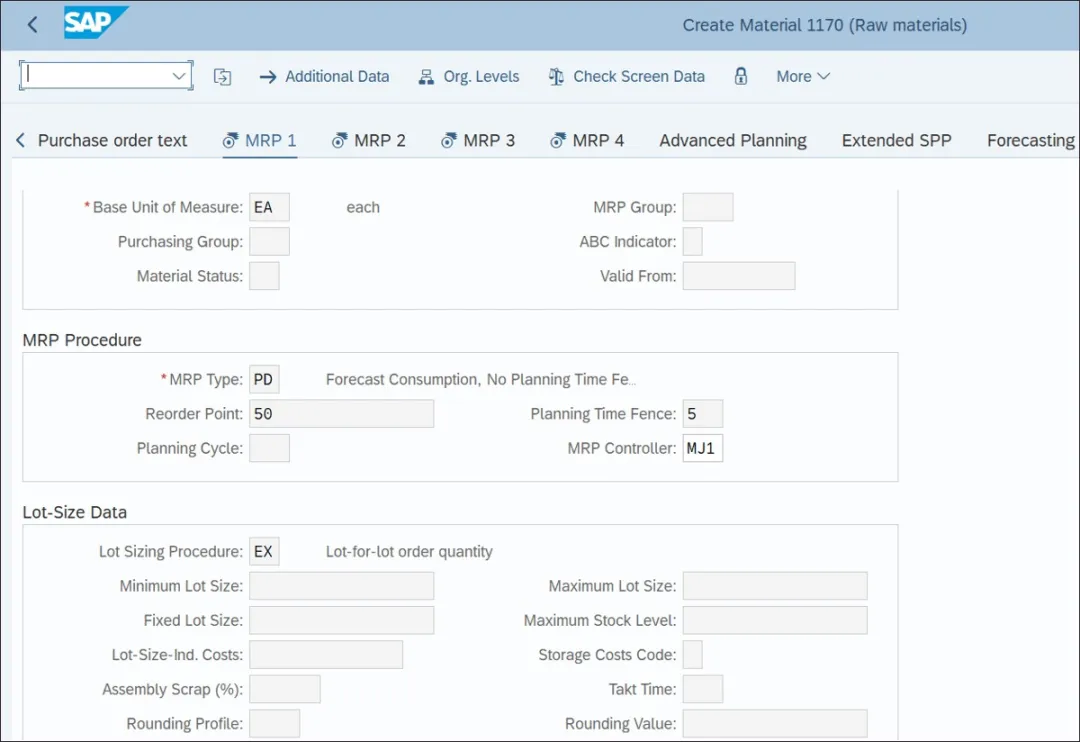Screen dimensions: 1080x742
Task: Click the Lot-Size-Ind. Costs field
Action: [x=326, y=655]
